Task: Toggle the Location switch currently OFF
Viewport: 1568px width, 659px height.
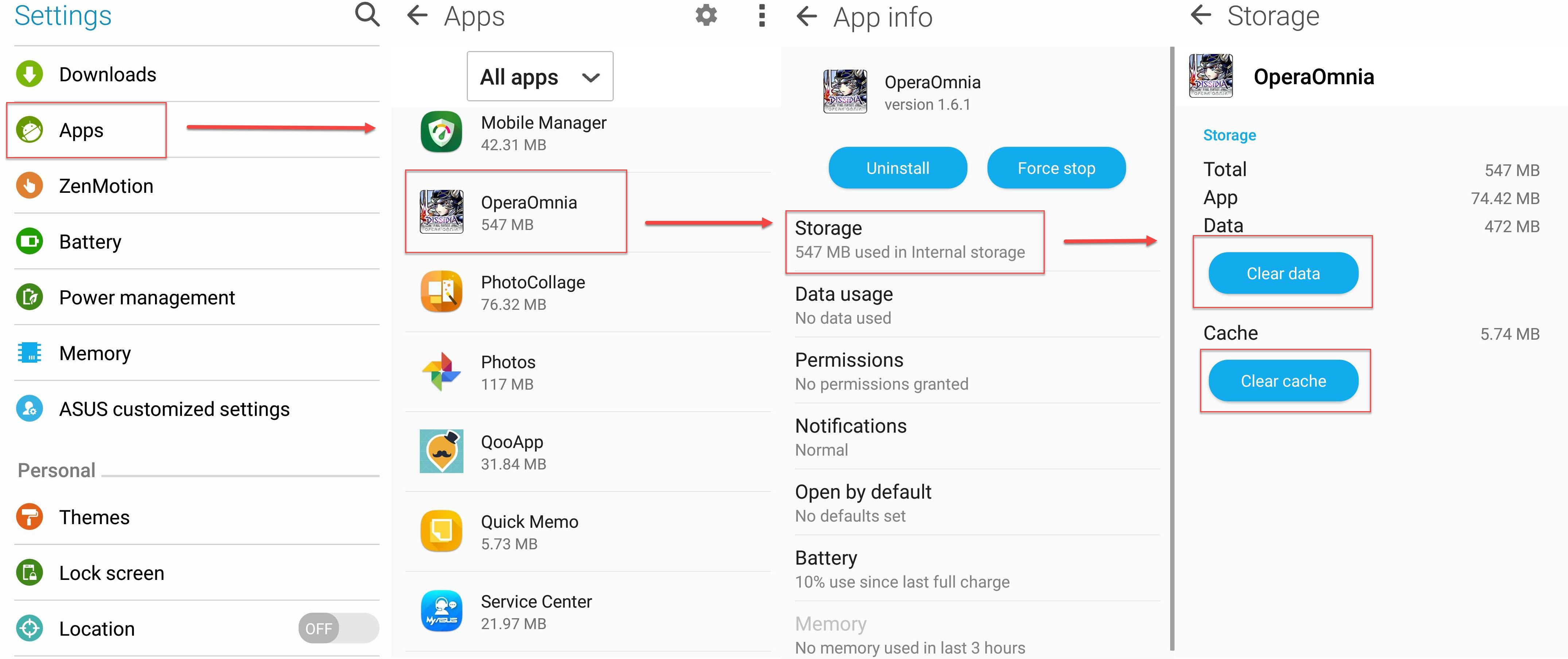Action: tap(338, 628)
